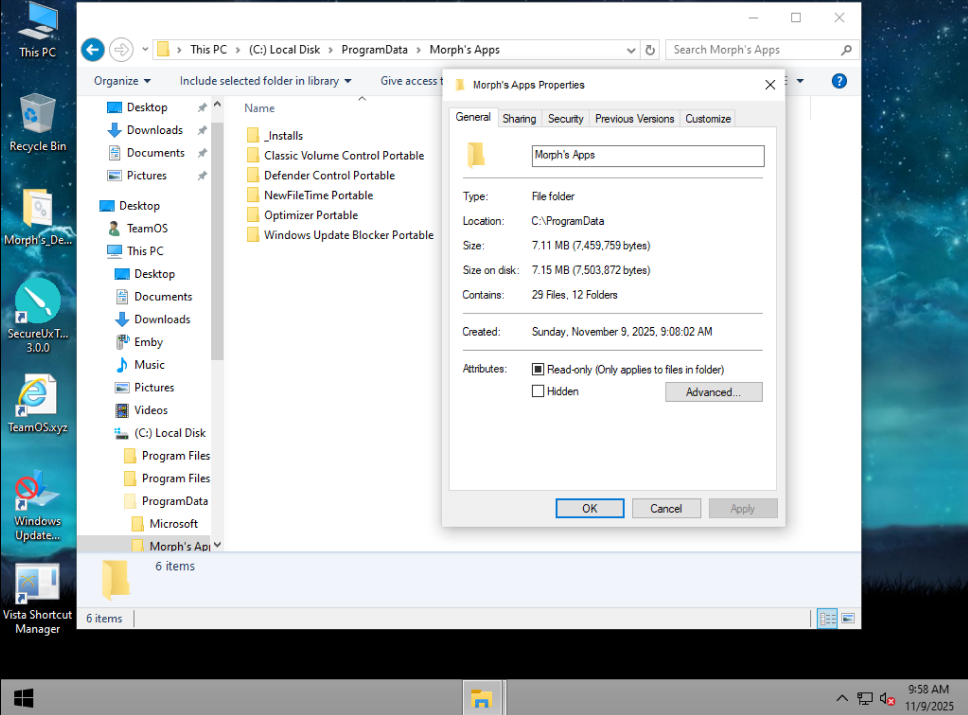The height and width of the screenshot is (715, 968).
Task: Switch to the Previous Versions tab
Action: [635, 119]
